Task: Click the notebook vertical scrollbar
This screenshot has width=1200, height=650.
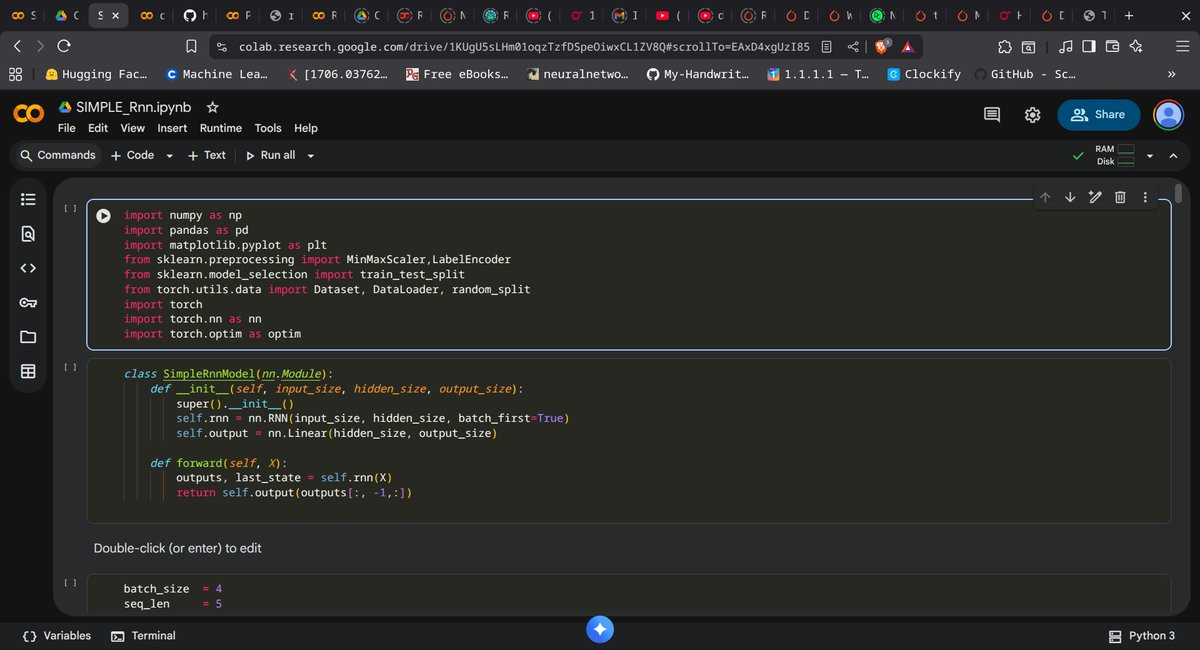Action: (1178, 193)
